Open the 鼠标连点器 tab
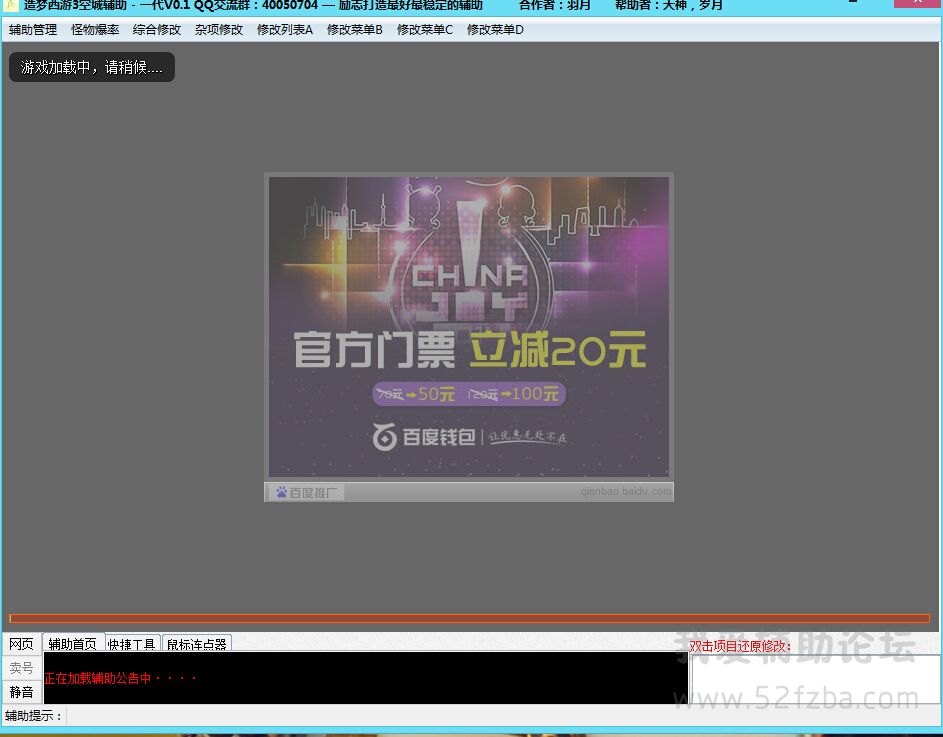This screenshot has height=737, width=943. 197,643
